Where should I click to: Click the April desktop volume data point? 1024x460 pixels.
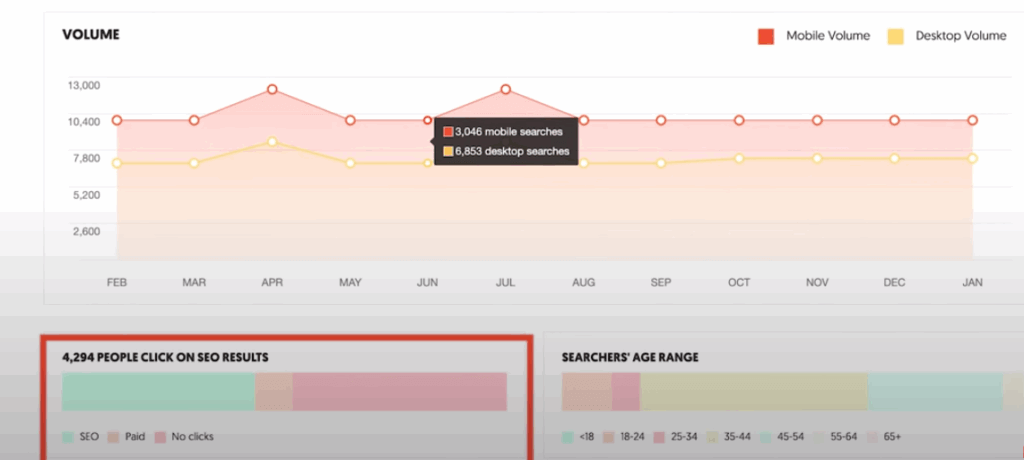pos(272,142)
